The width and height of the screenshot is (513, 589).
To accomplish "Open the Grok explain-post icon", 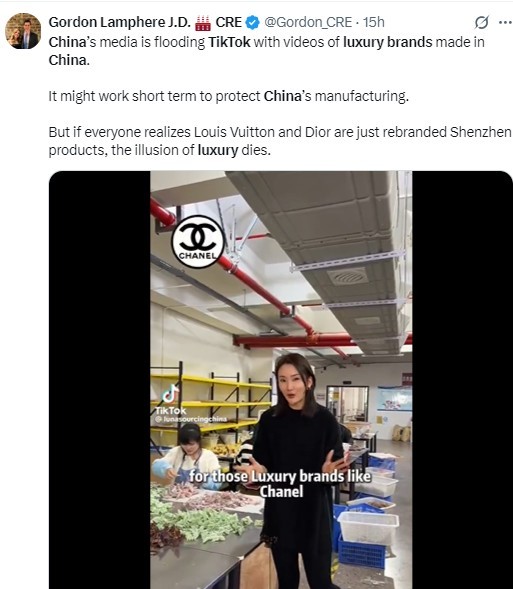I will [x=481, y=23].
